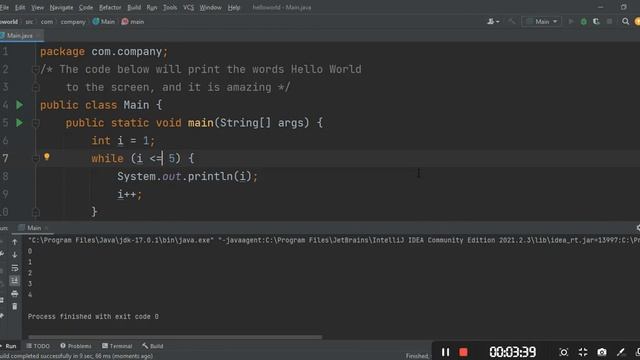Open the Refactor menu
The width and height of the screenshot is (640, 360).
click(x=110, y=7)
